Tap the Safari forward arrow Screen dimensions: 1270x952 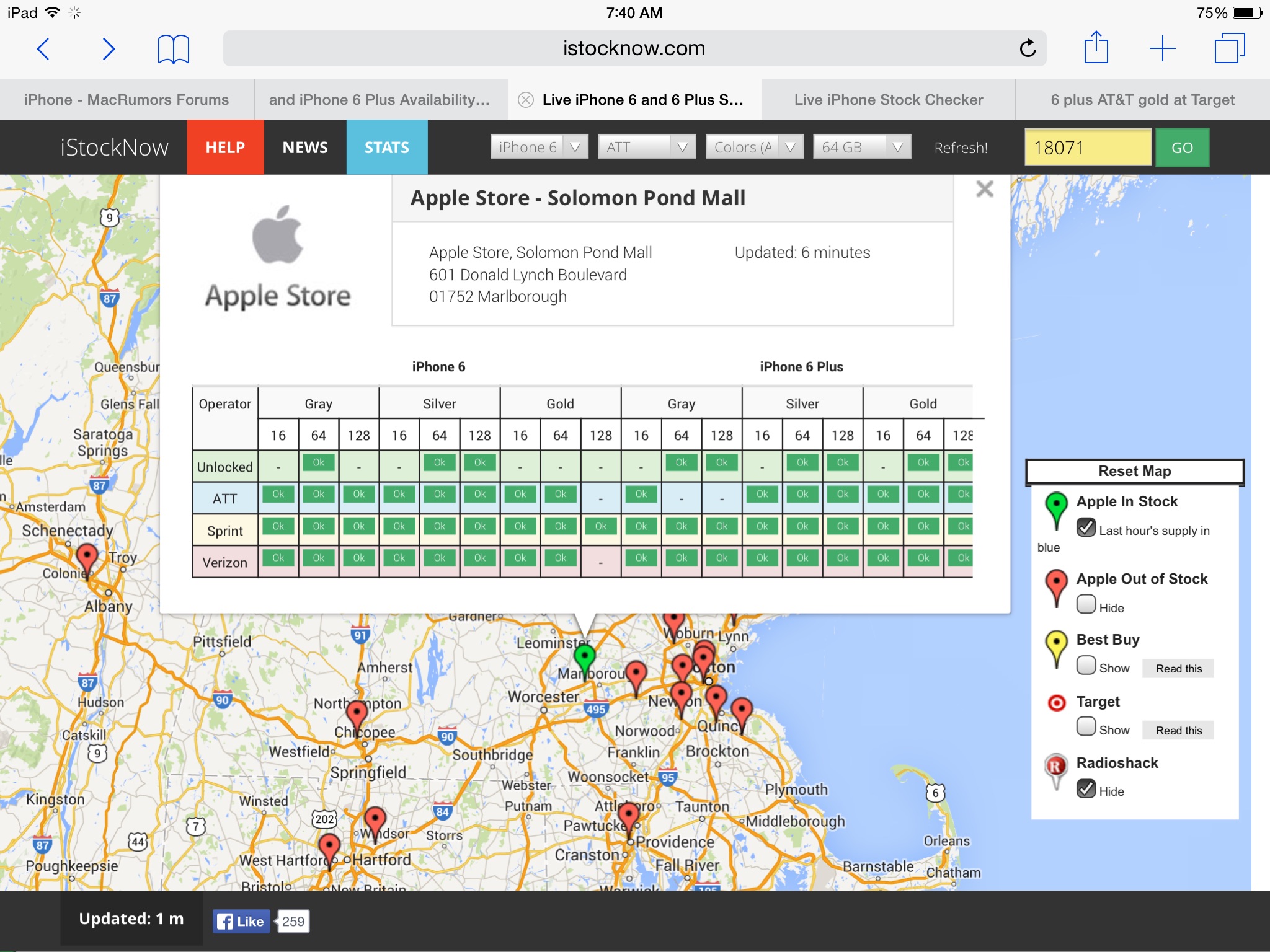[x=109, y=49]
